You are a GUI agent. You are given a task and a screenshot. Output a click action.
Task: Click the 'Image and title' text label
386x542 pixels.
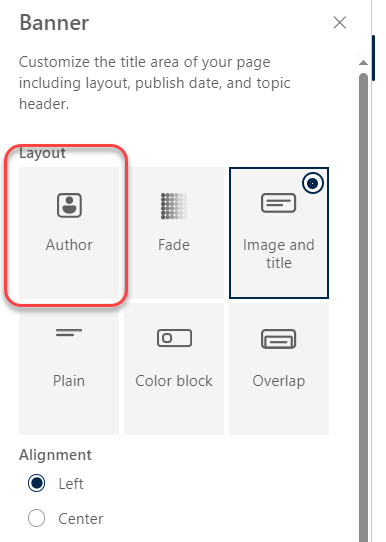279,254
